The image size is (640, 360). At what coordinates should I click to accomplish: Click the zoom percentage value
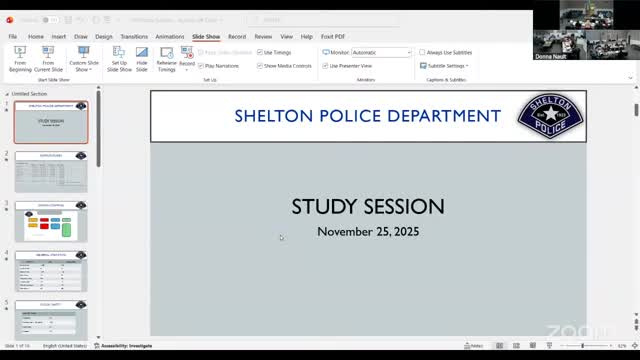click(x=622, y=346)
